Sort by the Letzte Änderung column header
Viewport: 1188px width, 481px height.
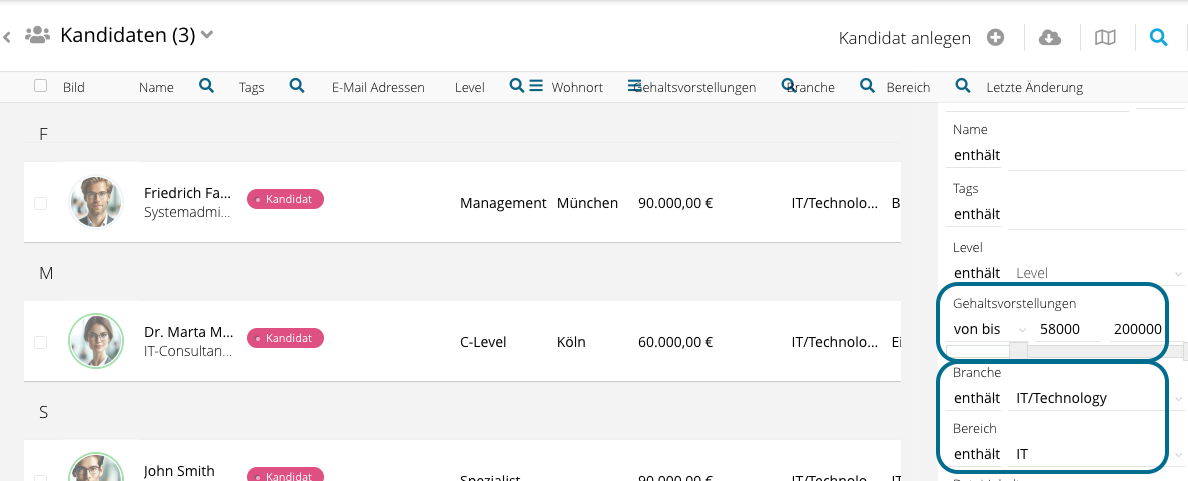[1034, 88]
